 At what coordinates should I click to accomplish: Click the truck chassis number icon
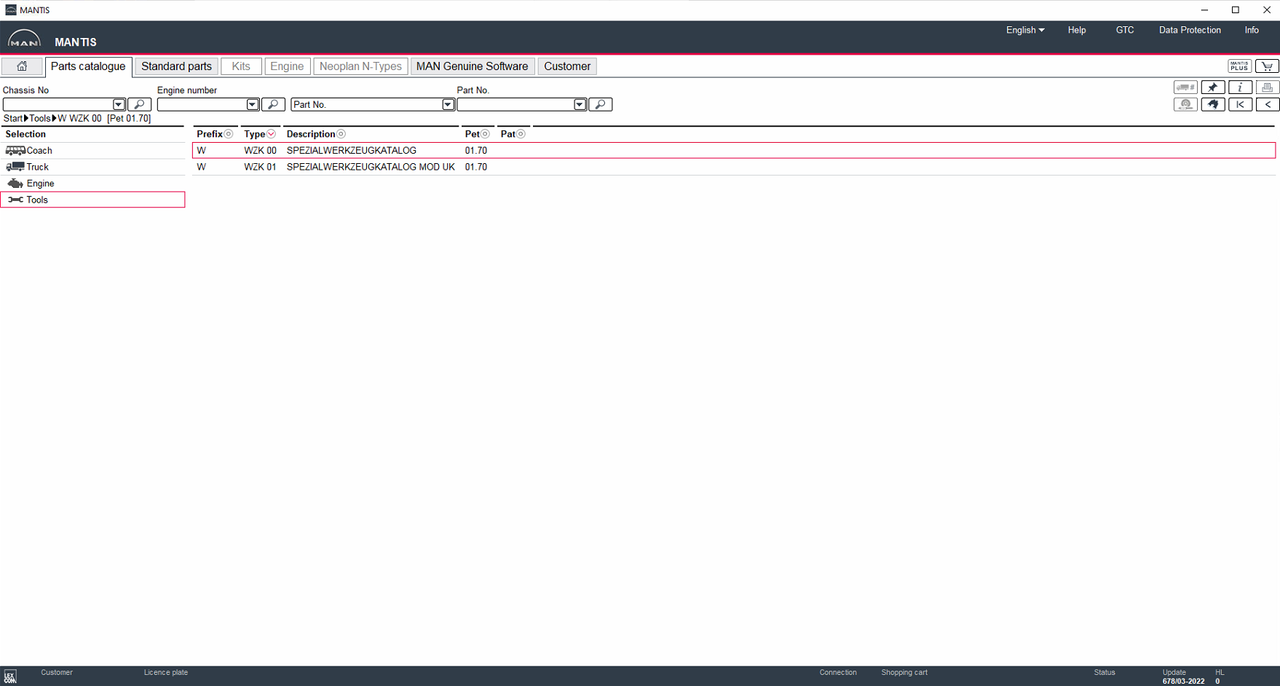[1186, 88]
